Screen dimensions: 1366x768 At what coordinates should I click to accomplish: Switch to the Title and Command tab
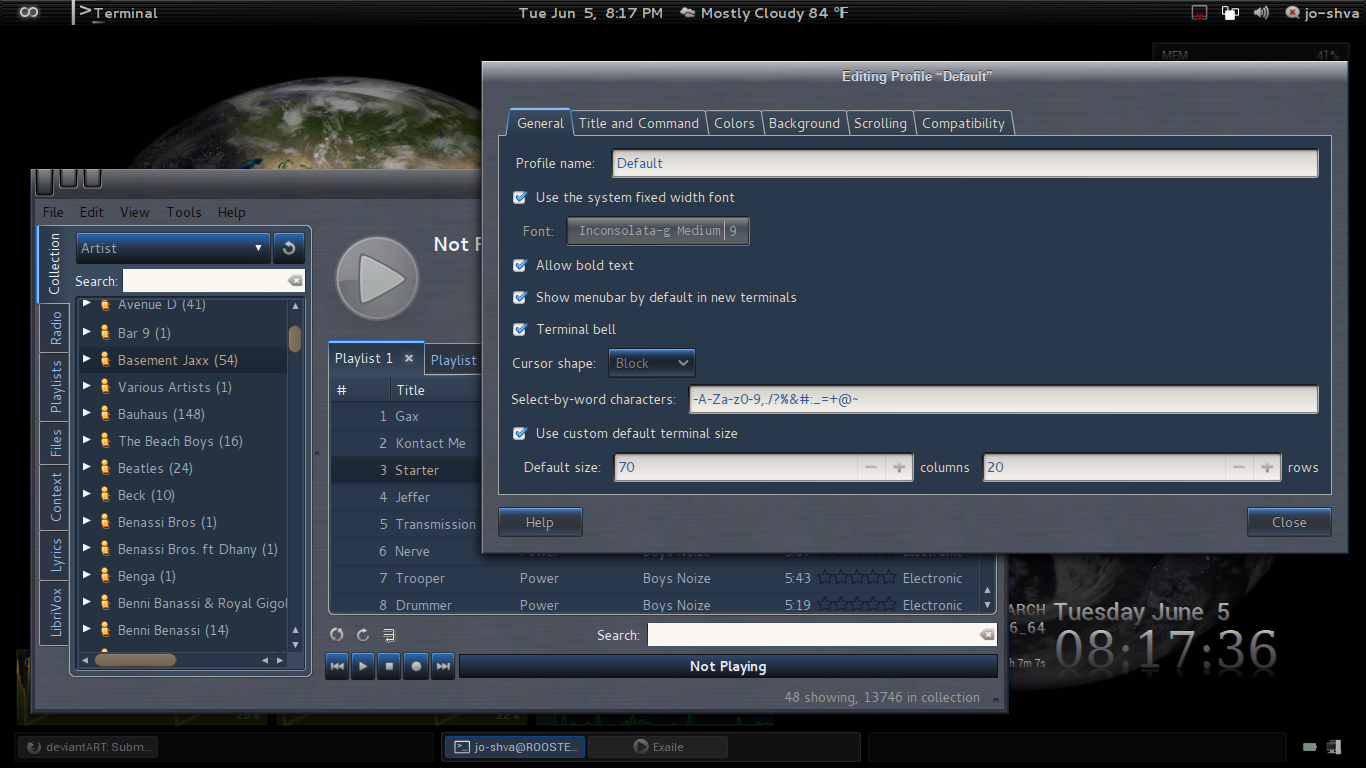(x=638, y=123)
